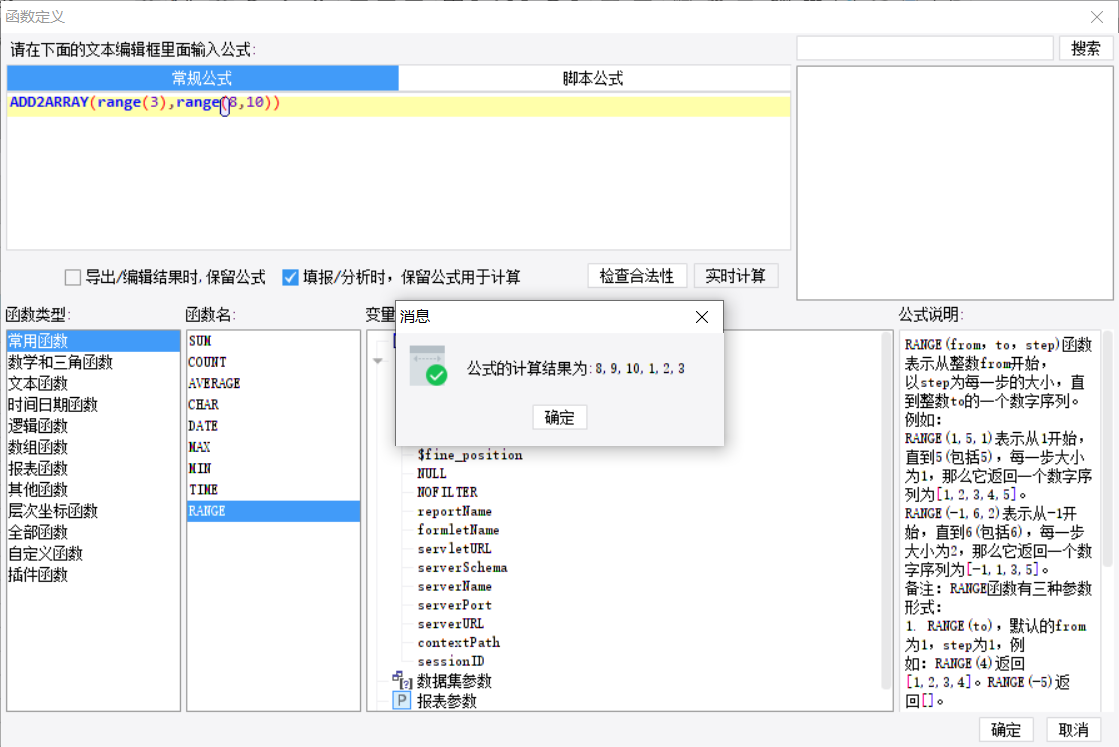This screenshot has height=747, width=1119.
Task: Select the 常规公式 tab
Action: [x=203, y=78]
